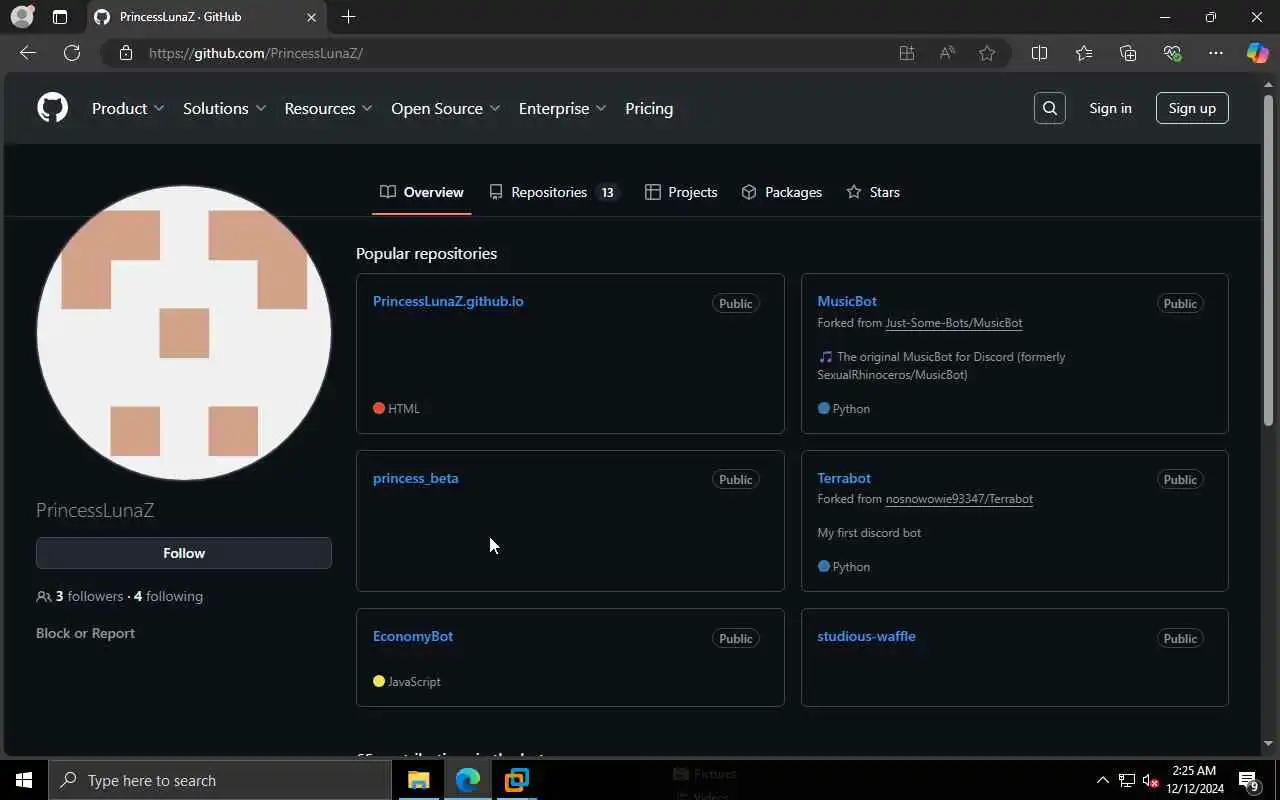Image resolution: width=1280 pixels, height=800 pixels.
Task: Go back using the back arrow
Action: point(28,53)
